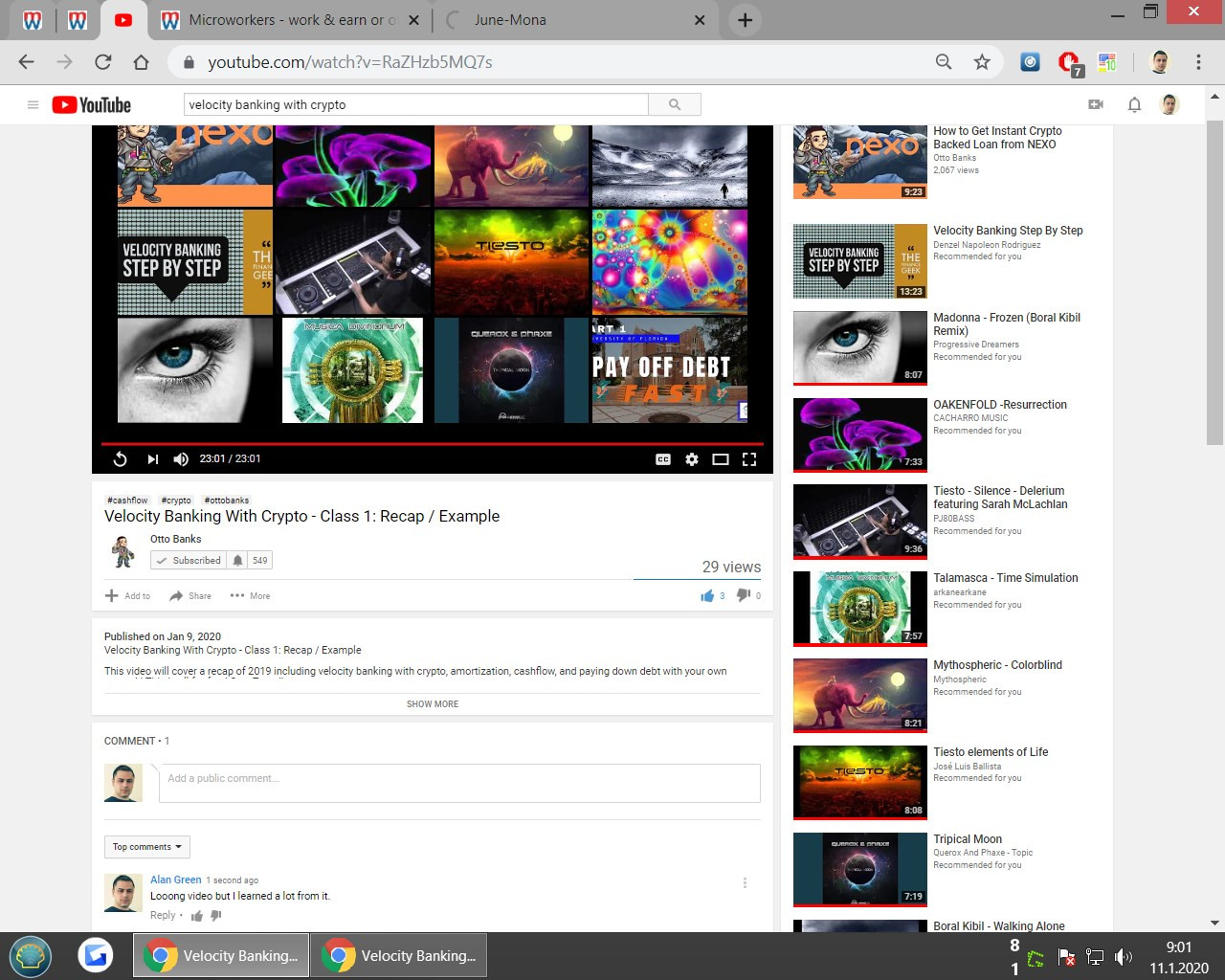
Task: Click the PAY OFF DEBT FAST endscreen tile
Action: click(669, 370)
